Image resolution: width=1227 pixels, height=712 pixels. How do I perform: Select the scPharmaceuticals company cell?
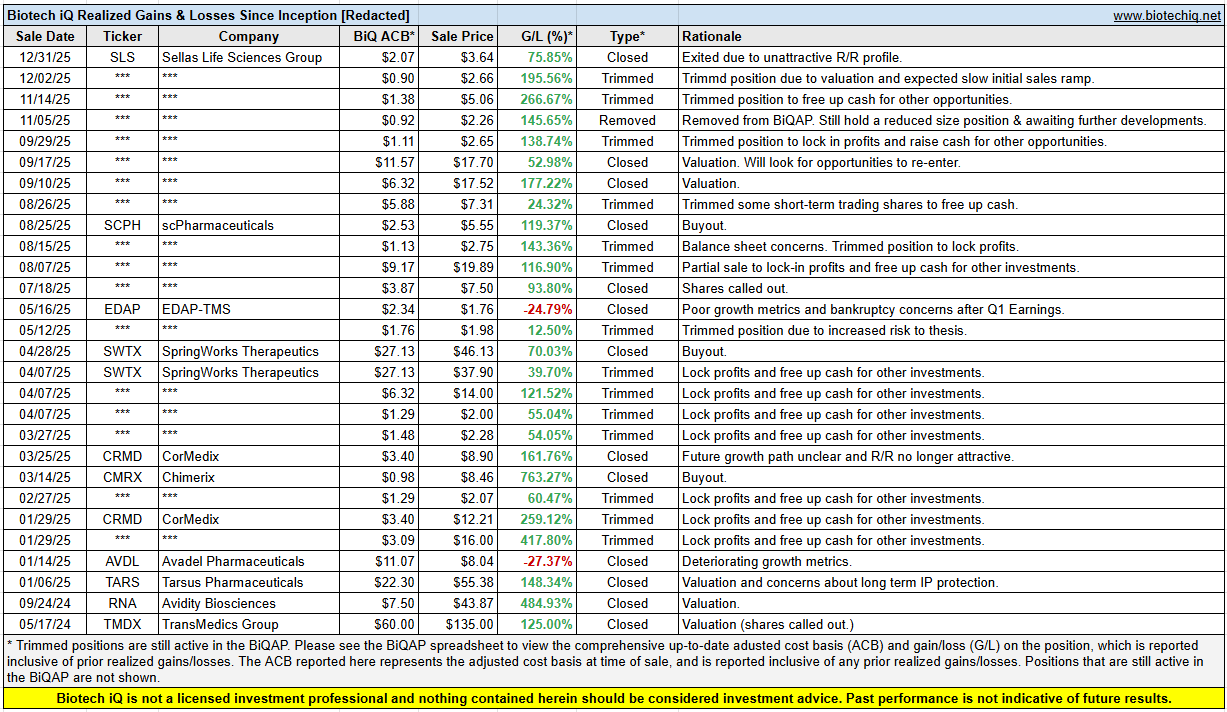pyautogui.click(x=218, y=225)
